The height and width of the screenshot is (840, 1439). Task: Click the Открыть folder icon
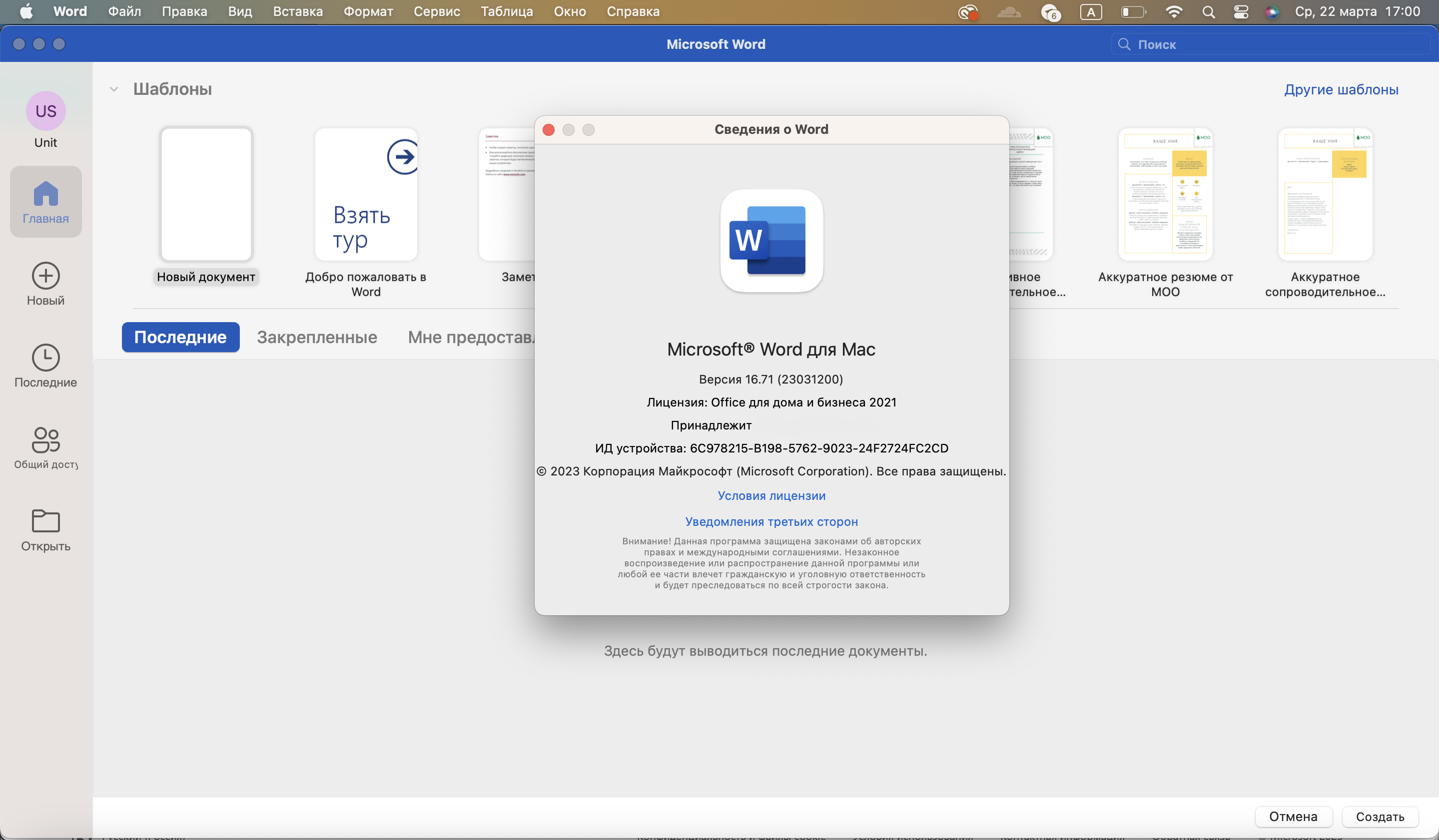(45, 521)
